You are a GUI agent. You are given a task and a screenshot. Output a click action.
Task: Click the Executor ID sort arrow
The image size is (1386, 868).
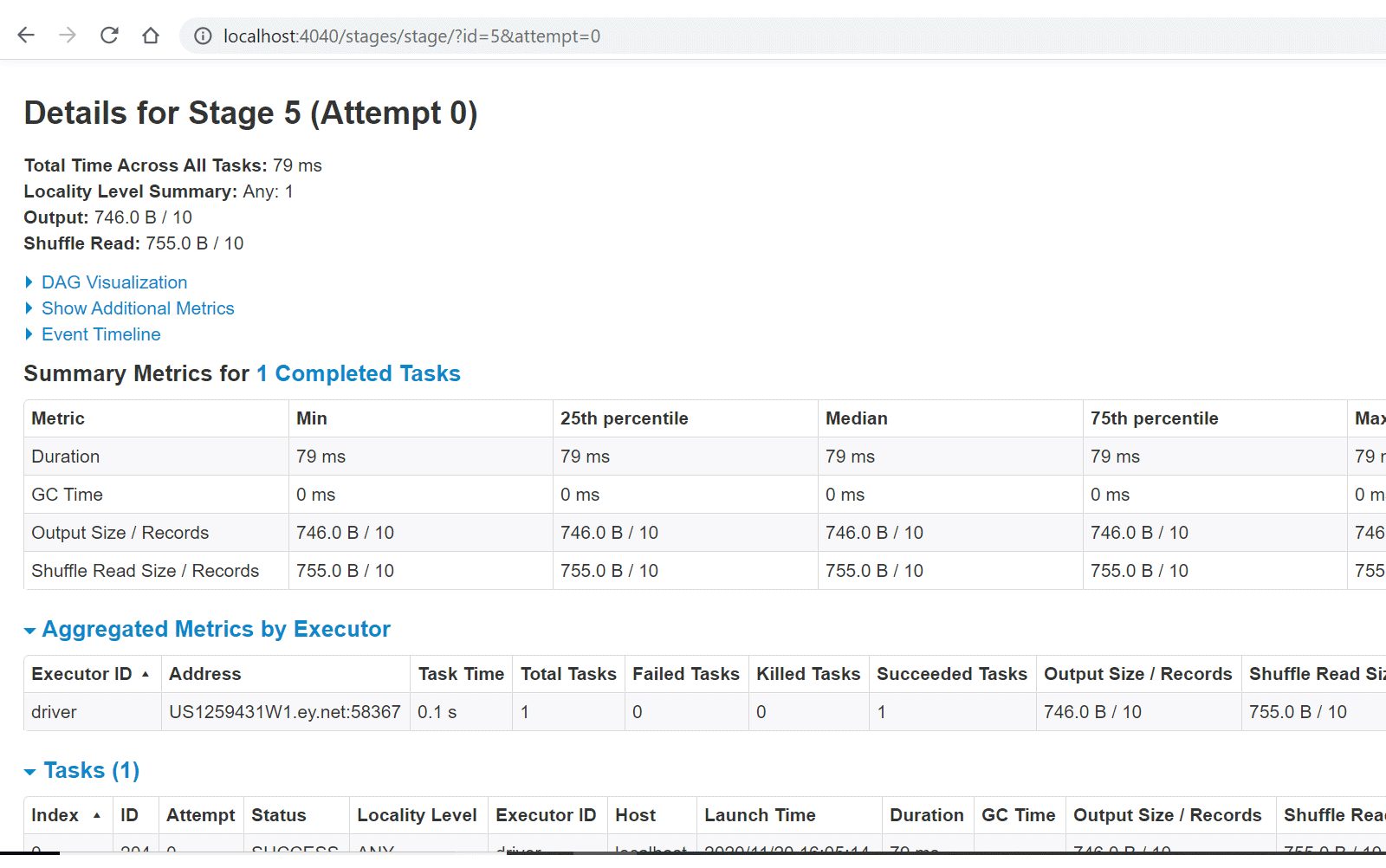146,675
